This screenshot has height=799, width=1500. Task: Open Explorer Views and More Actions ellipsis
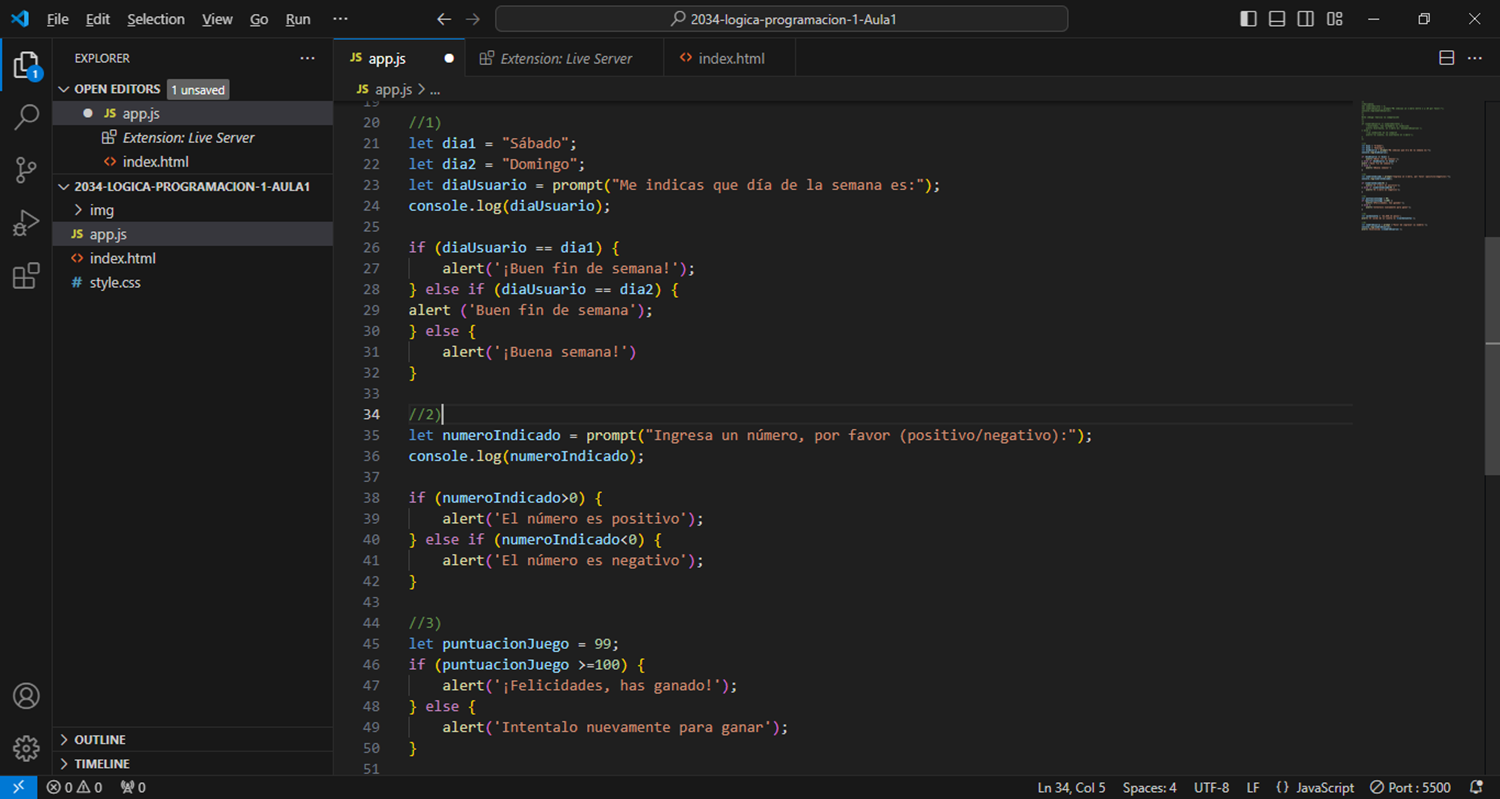[307, 58]
